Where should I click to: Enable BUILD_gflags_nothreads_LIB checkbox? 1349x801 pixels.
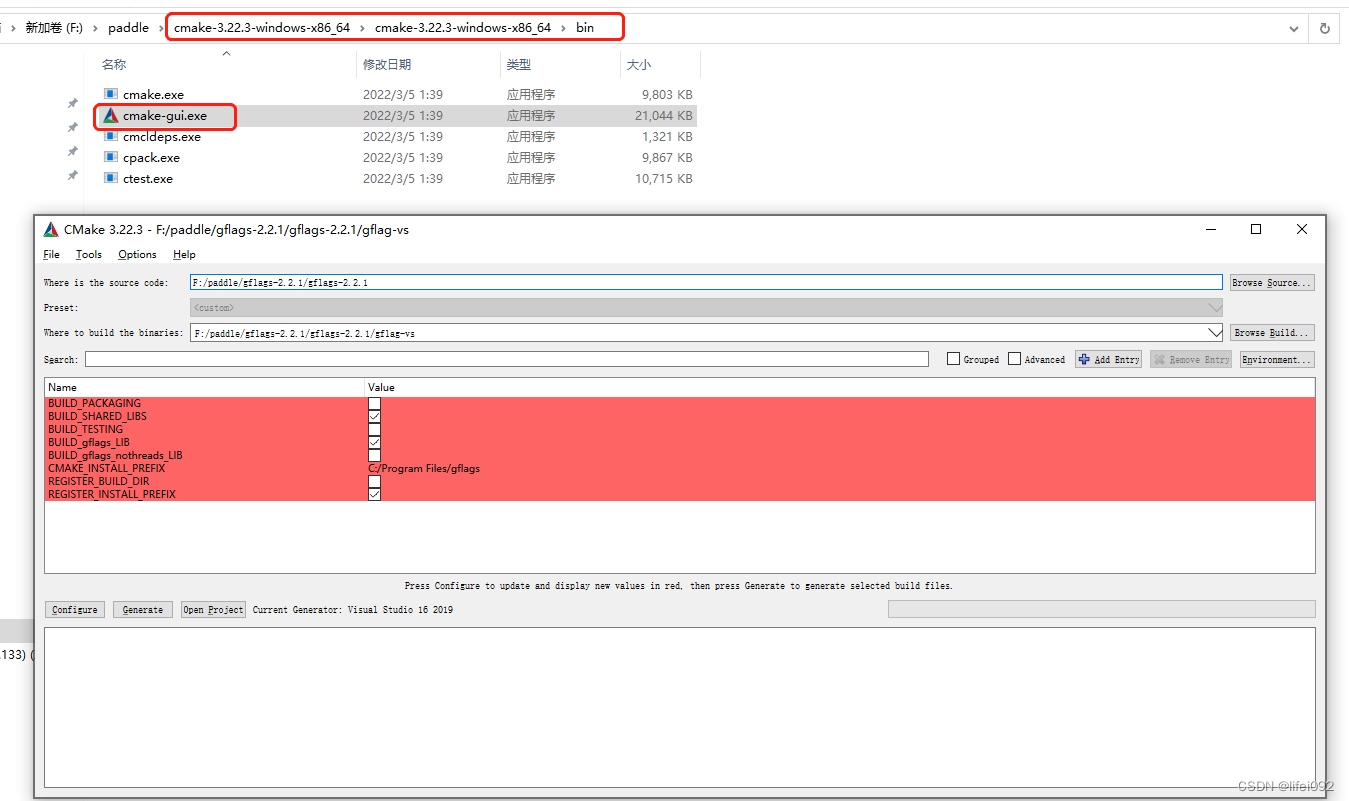coord(374,455)
